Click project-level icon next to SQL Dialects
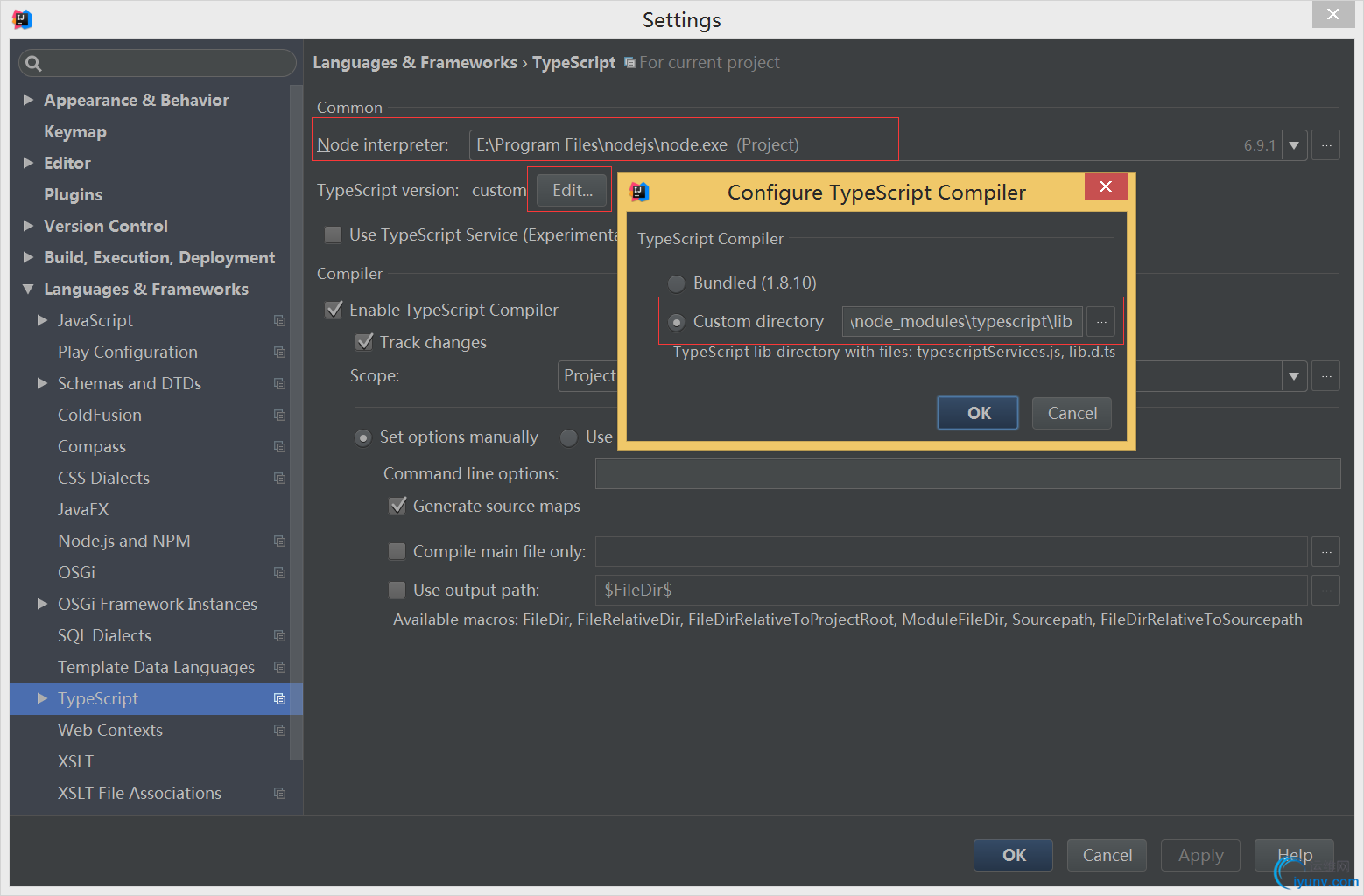The image size is (1364, 896). click(x=279, y=636)
